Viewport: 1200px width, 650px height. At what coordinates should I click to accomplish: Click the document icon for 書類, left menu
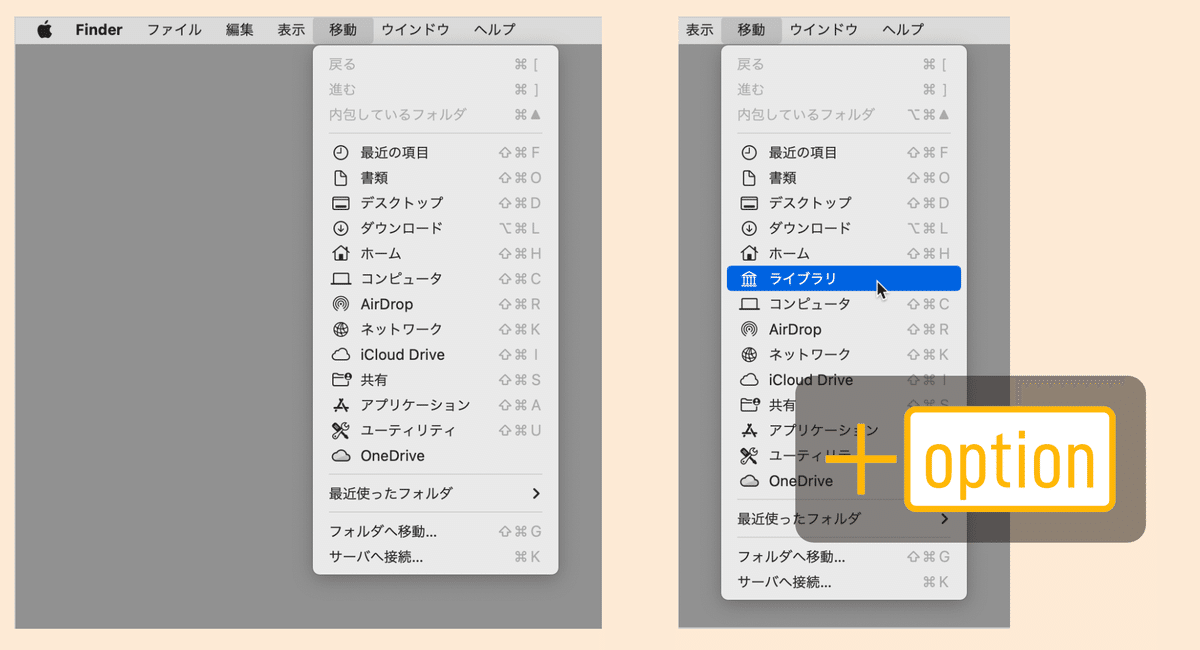pos(340,178)
